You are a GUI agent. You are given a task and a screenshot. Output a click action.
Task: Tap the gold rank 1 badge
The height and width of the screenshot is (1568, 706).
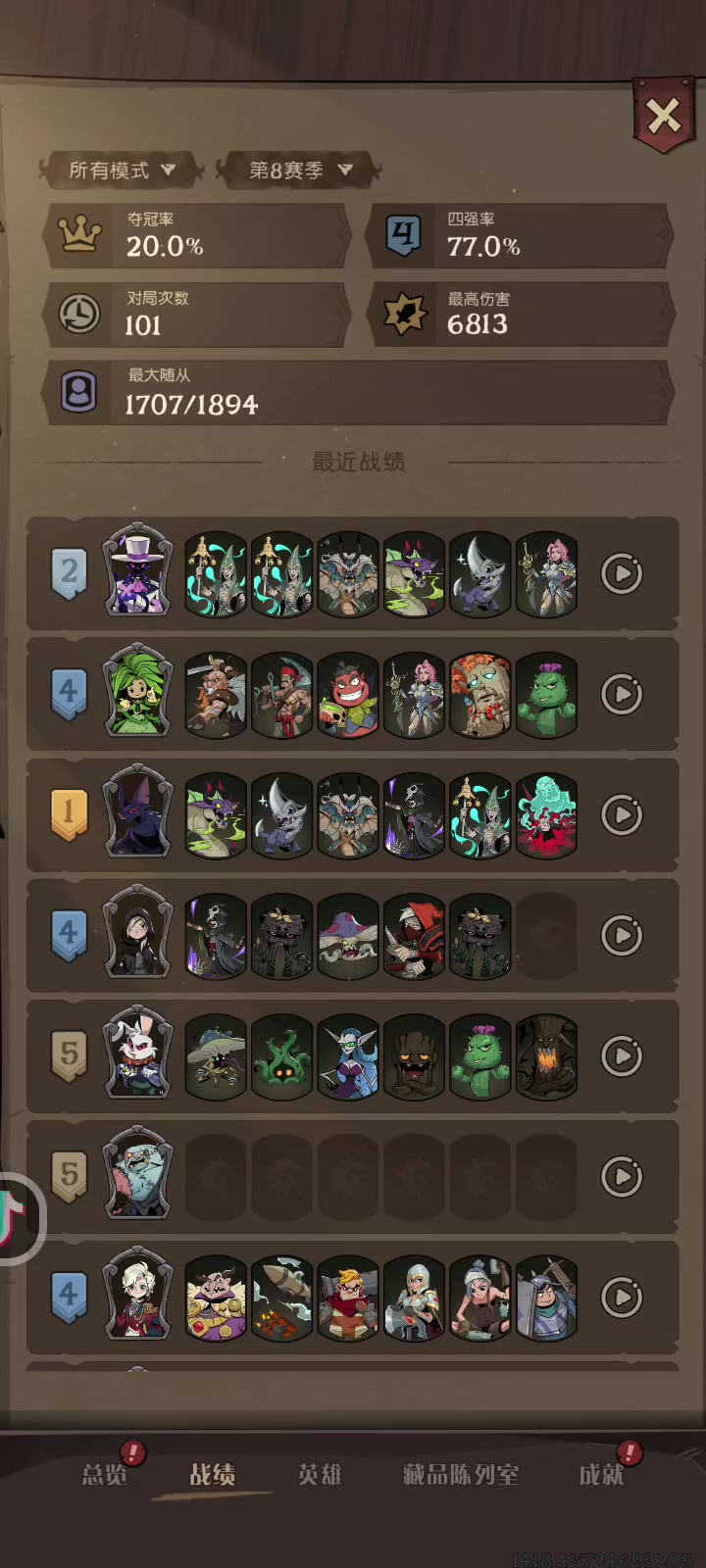[69, 814]
